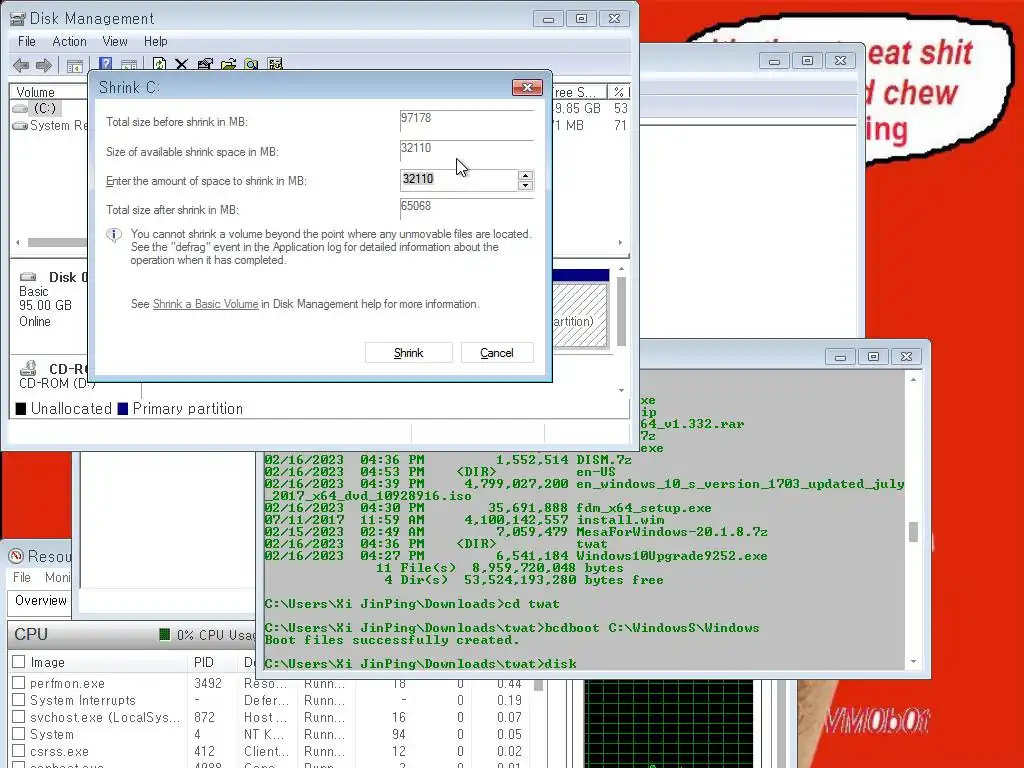Click the Disk 0 drive icon
1024x768 pixels.
pyautogui.click(x=28, y=277)
